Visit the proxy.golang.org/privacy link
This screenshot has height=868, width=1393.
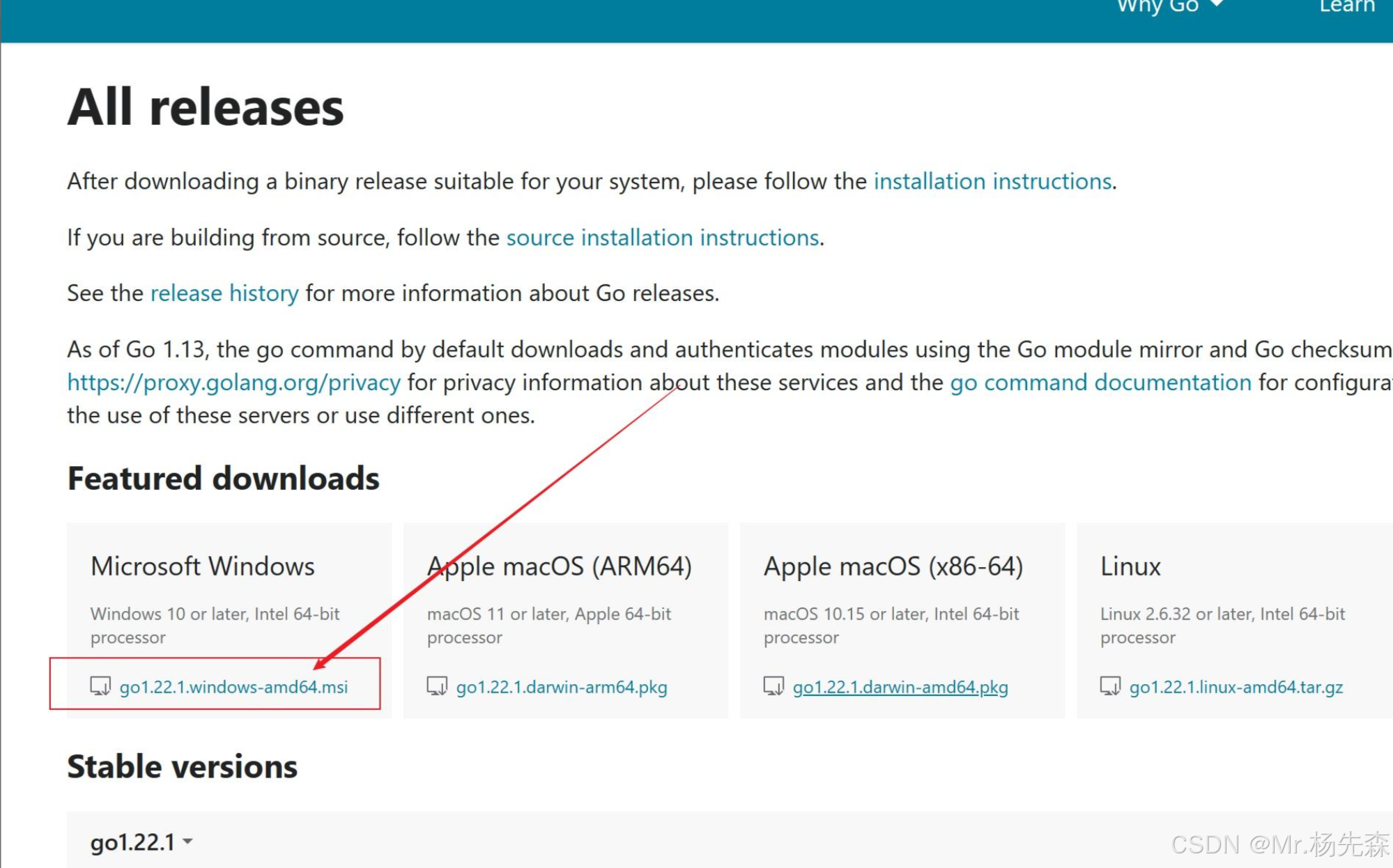[x=234, y=382]
